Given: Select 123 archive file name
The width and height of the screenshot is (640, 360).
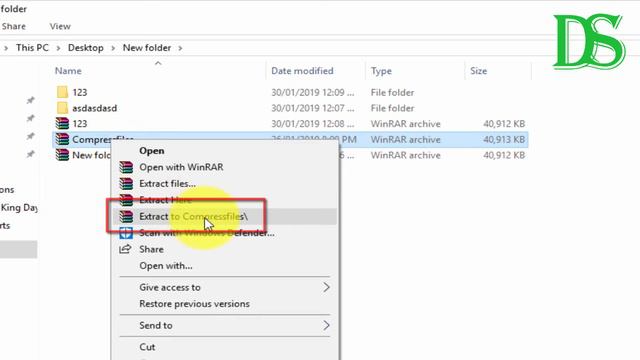Looking at the screenshot, I should [80, 124].
